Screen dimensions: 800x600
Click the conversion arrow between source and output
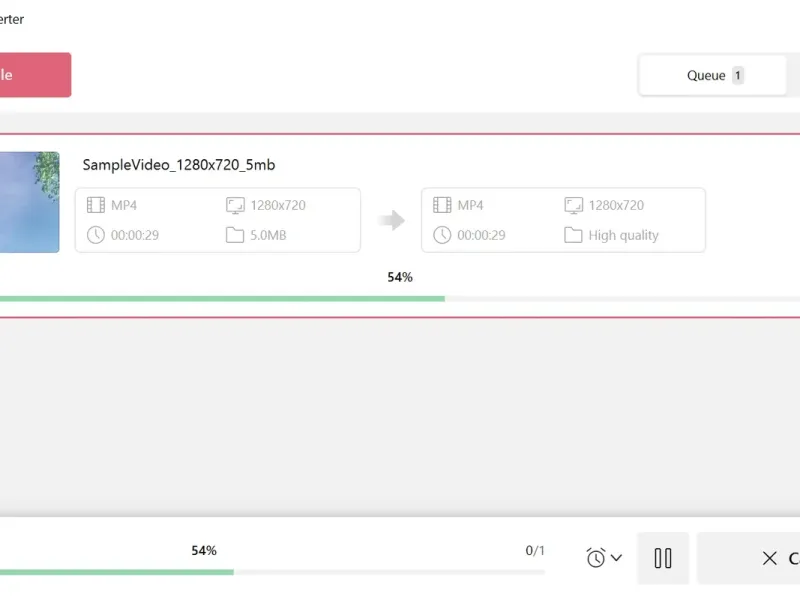click(x=392, y=220)
